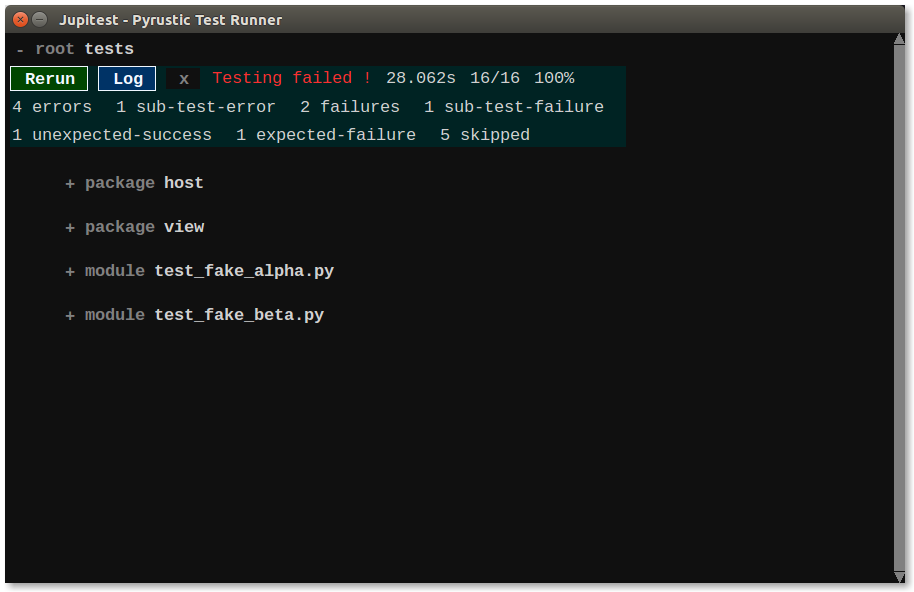The width and height of the screenshot is (914, 592).
Task: Open the Log viewer
Action: pos(127,79)
